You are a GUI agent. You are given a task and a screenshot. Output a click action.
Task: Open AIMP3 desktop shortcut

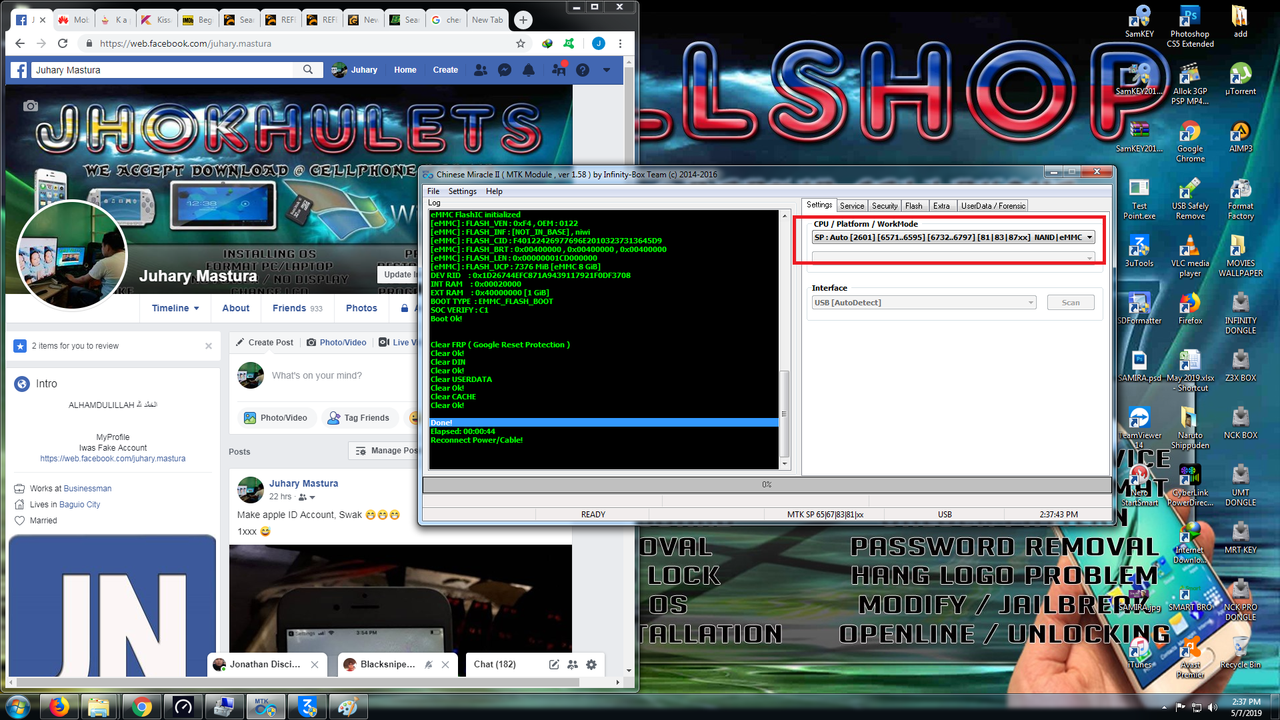coord(1240,137)
